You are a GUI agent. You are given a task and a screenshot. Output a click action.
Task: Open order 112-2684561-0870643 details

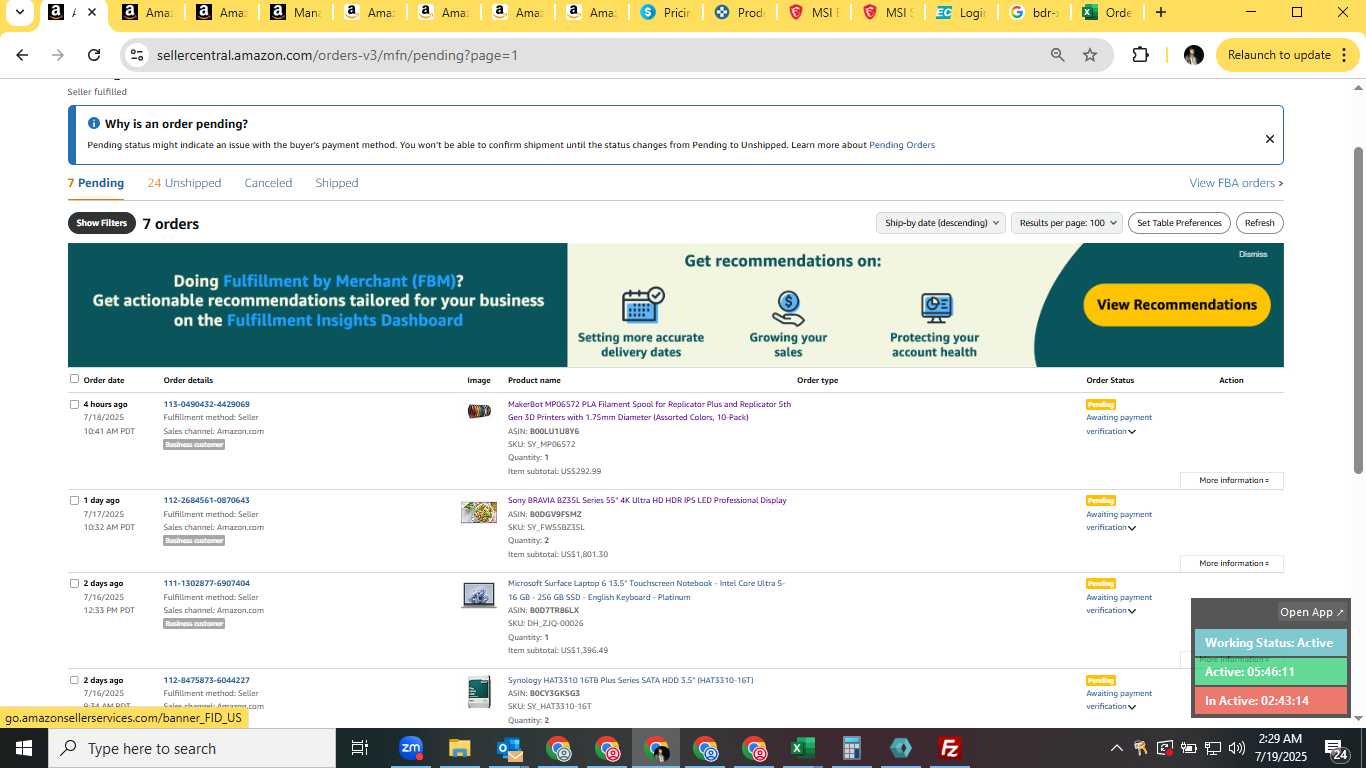206,500
